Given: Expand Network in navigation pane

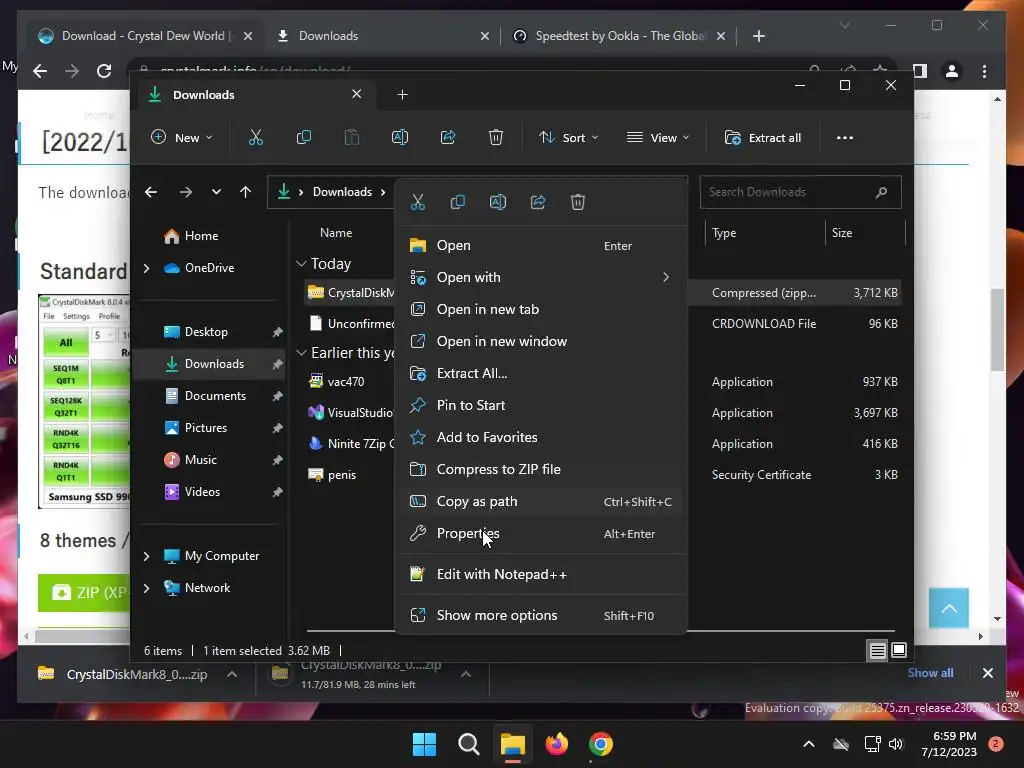Looking at the screenshot, I should 146,588.
